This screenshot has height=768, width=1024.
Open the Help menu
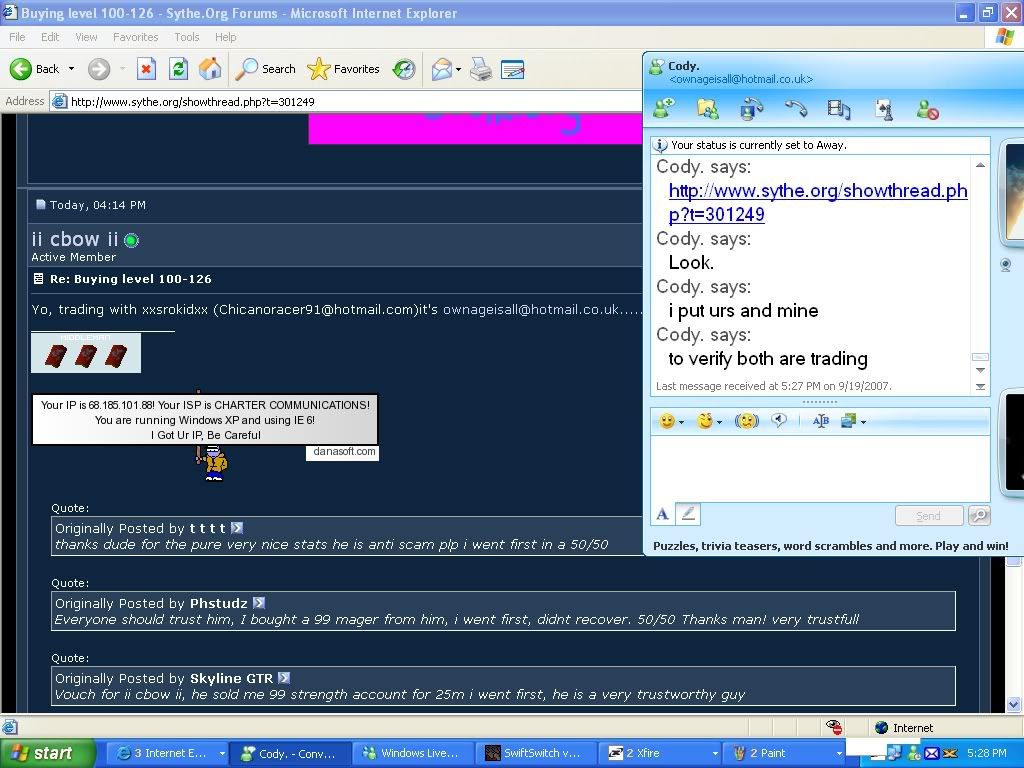tap(225, 37)
